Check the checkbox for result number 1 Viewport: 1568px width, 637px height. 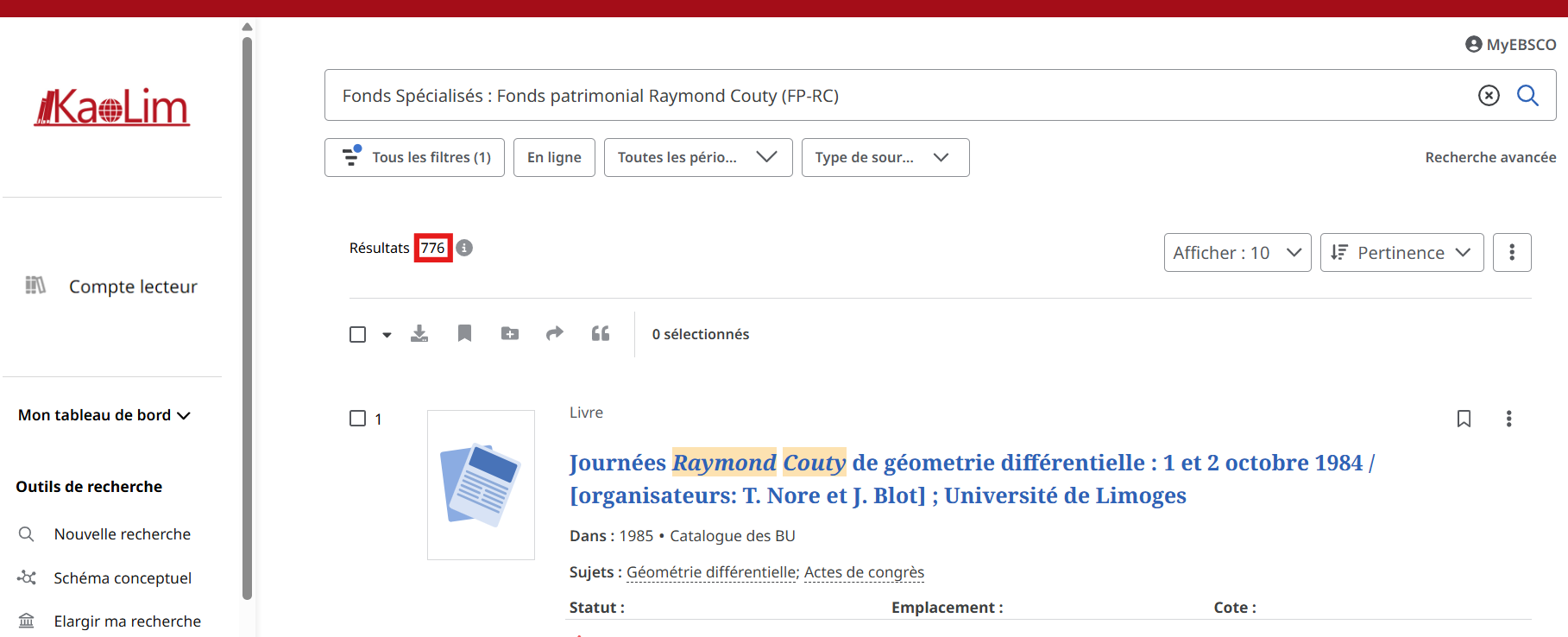click(358, 419)
